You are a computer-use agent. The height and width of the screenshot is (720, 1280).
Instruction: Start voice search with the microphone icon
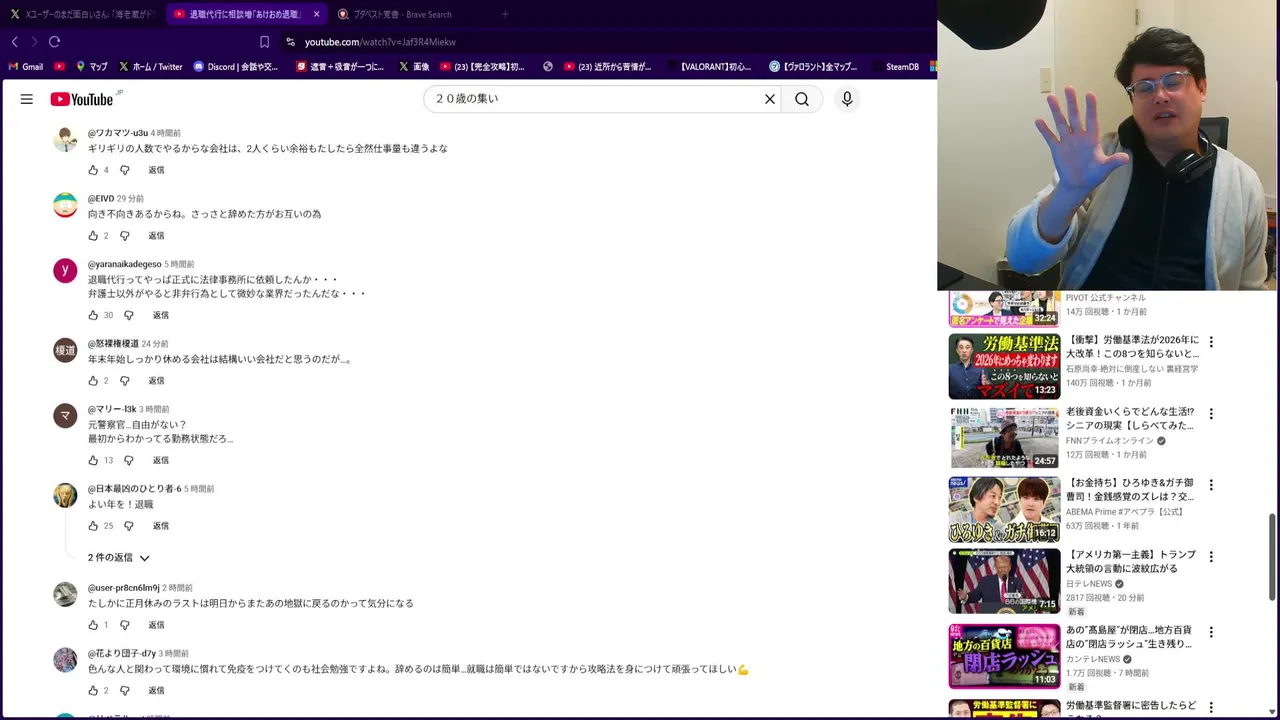[x=847, y=99]
